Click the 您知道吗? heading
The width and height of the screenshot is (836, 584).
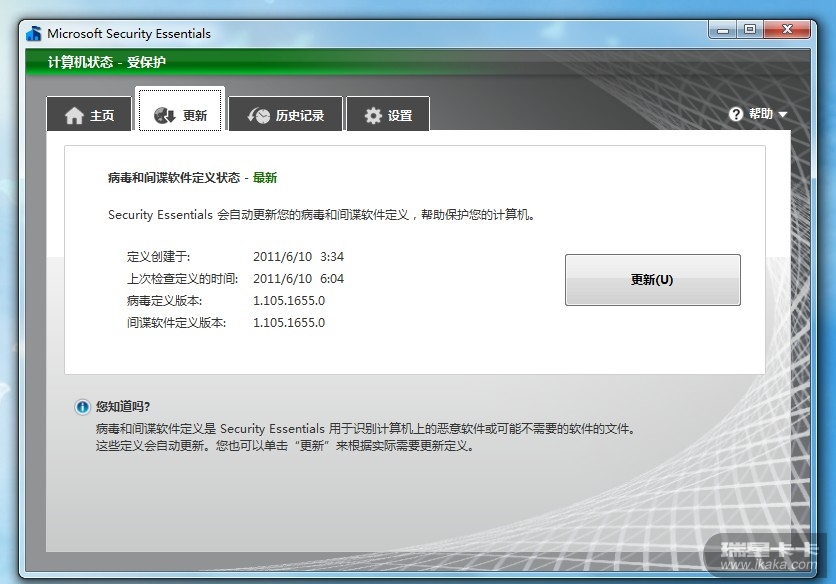(x=123, y=406)
